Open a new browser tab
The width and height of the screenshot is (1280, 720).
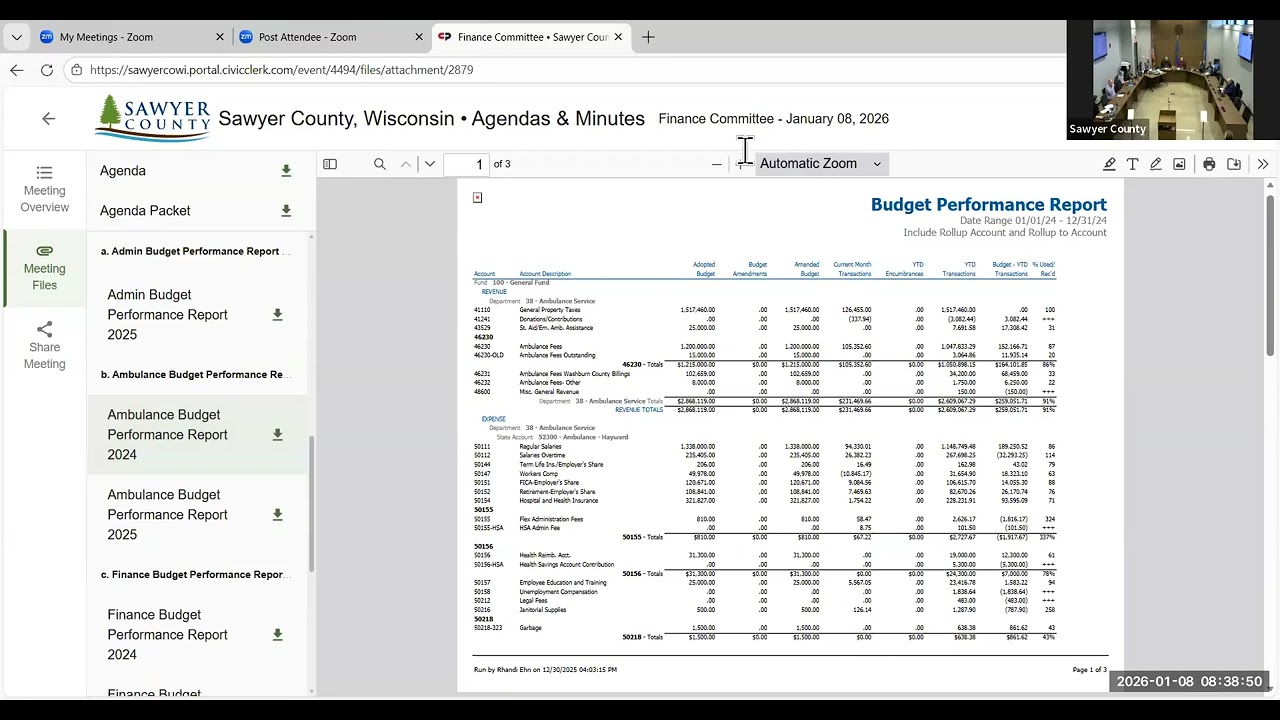pyautogui.click(x=648, y=37)
